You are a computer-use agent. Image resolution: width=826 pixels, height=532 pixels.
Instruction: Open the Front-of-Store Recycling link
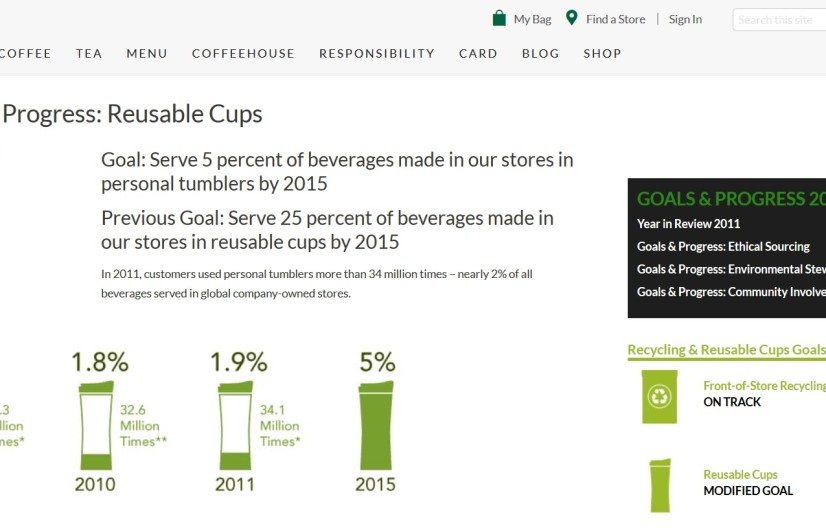coord(764,386)
